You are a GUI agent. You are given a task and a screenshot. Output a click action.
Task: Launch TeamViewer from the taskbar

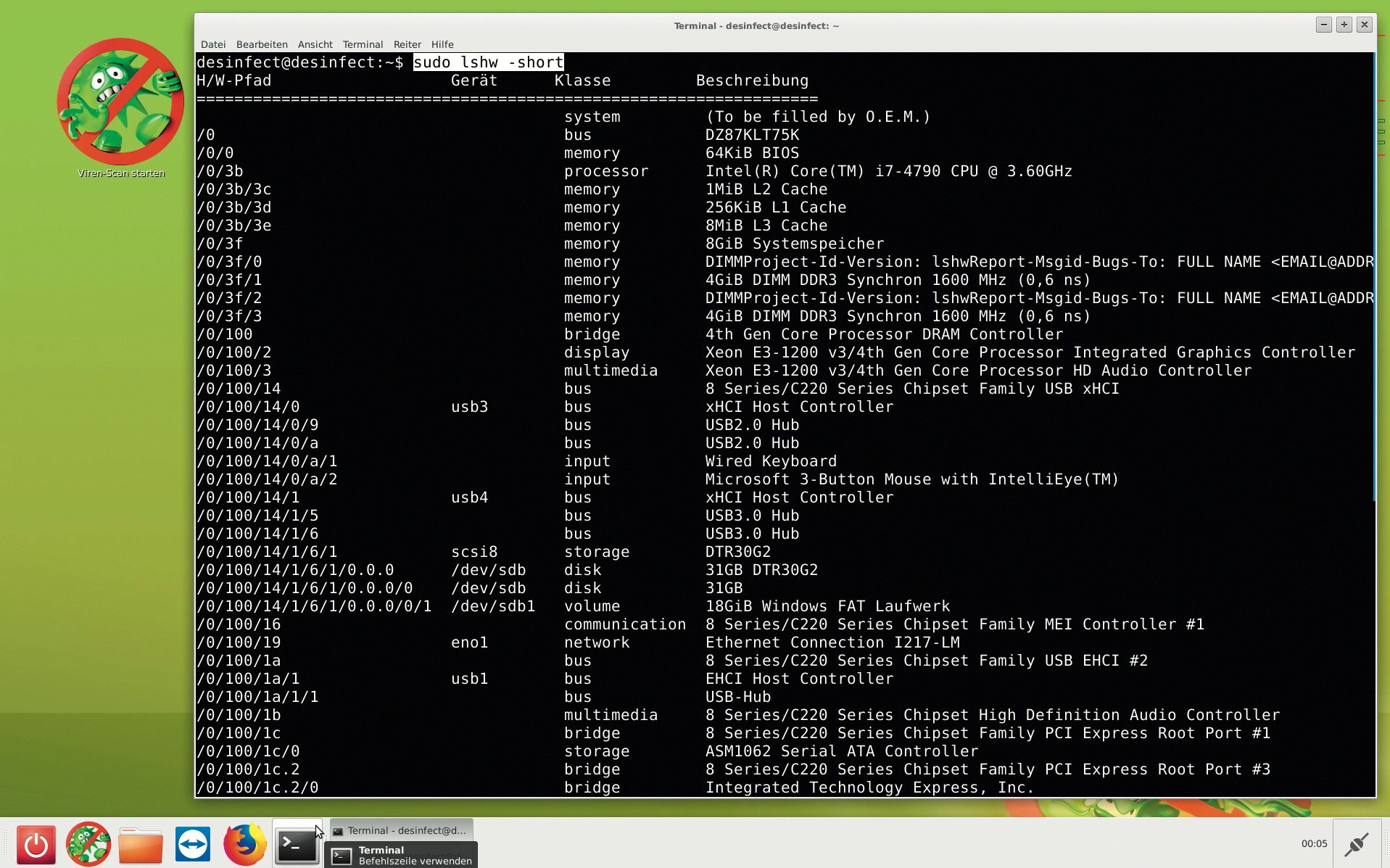[x=193, y=845]
